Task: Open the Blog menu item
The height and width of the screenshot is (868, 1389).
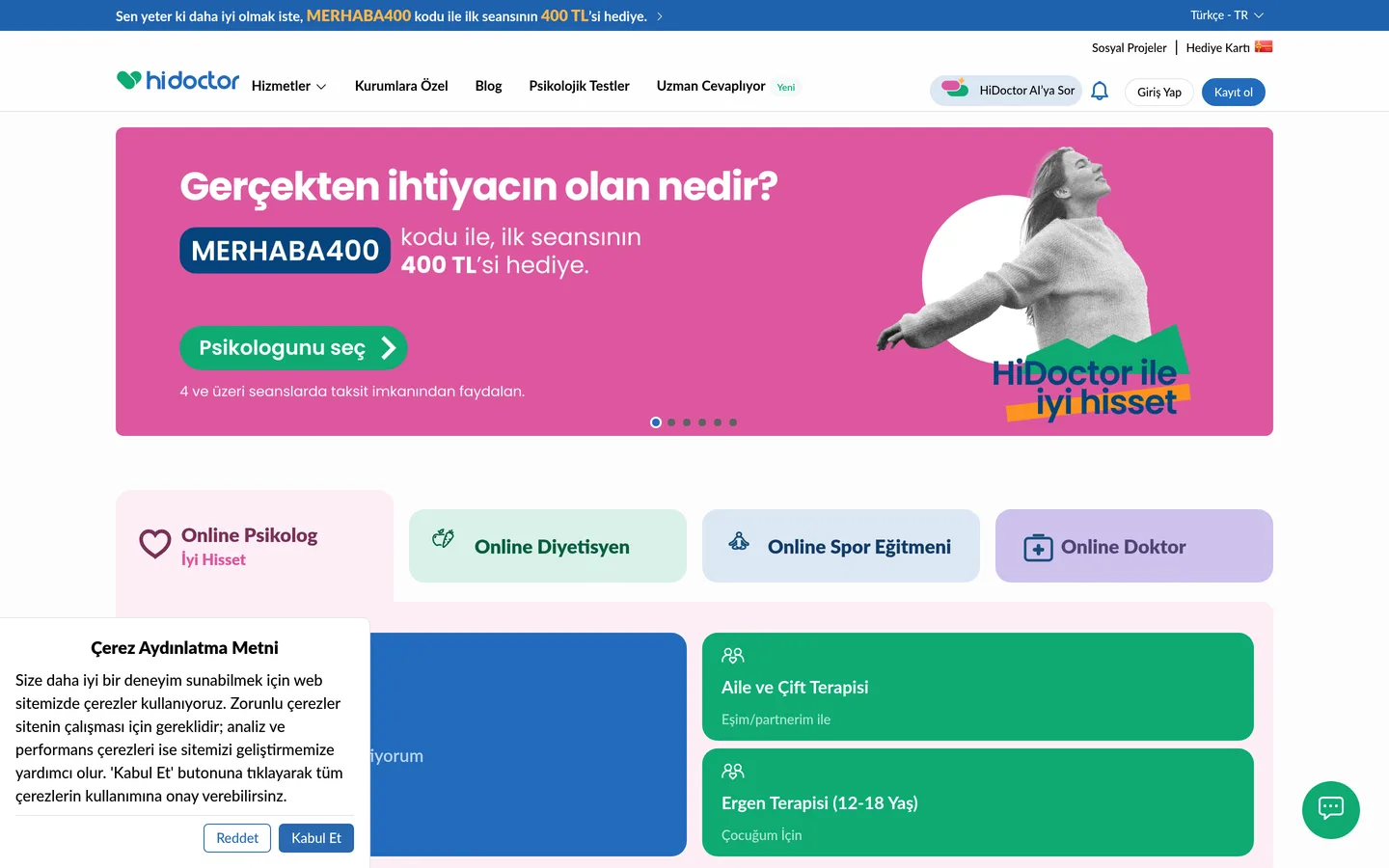Action: (488, 86)
